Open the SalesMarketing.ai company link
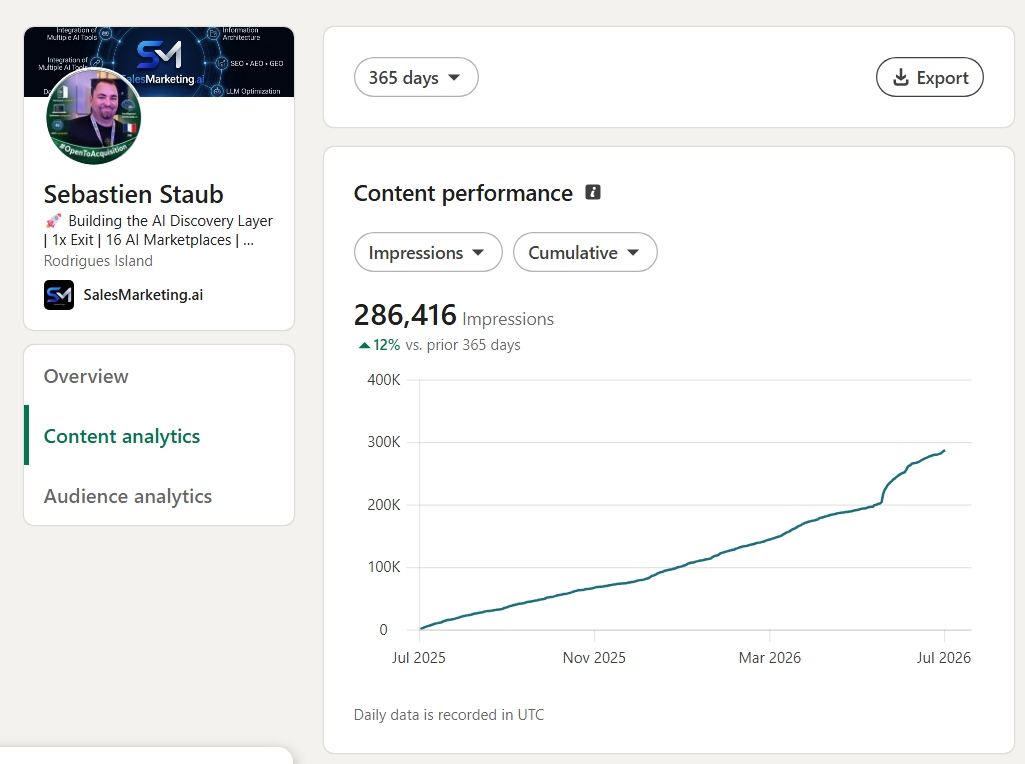1025x764 pixels. click(143, 295)
